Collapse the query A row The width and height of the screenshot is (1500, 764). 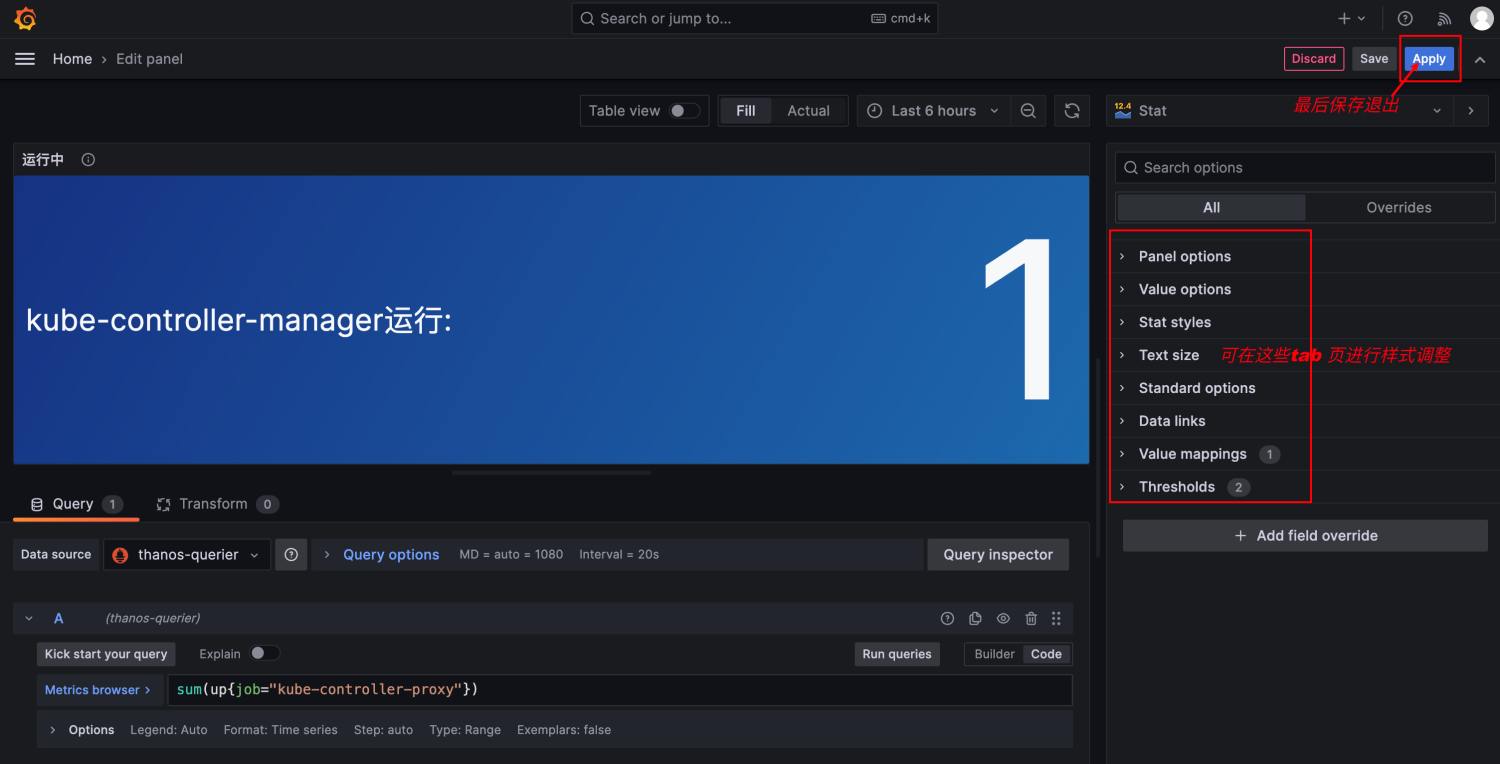pyautogui.click(x=29, y=619)
